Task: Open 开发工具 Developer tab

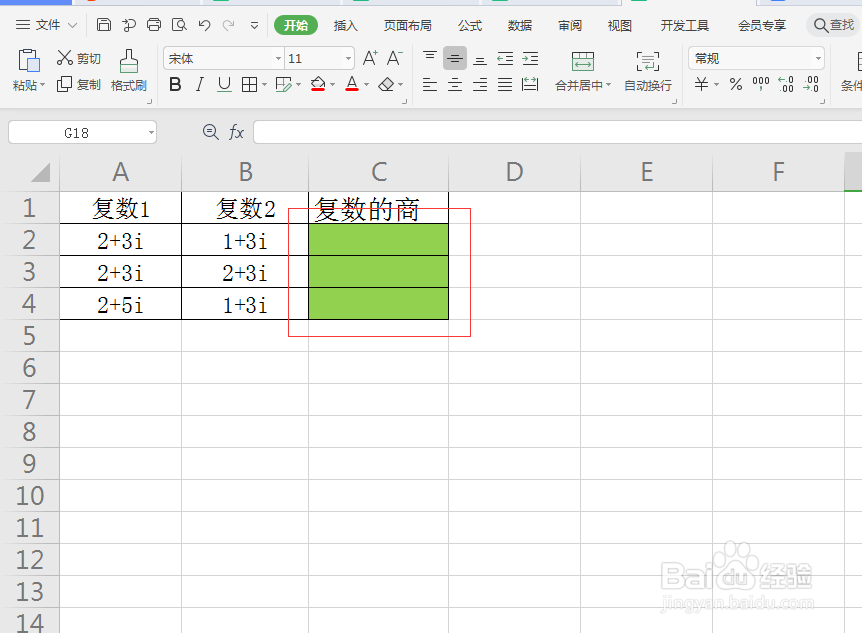Action: tap(684, 25)
